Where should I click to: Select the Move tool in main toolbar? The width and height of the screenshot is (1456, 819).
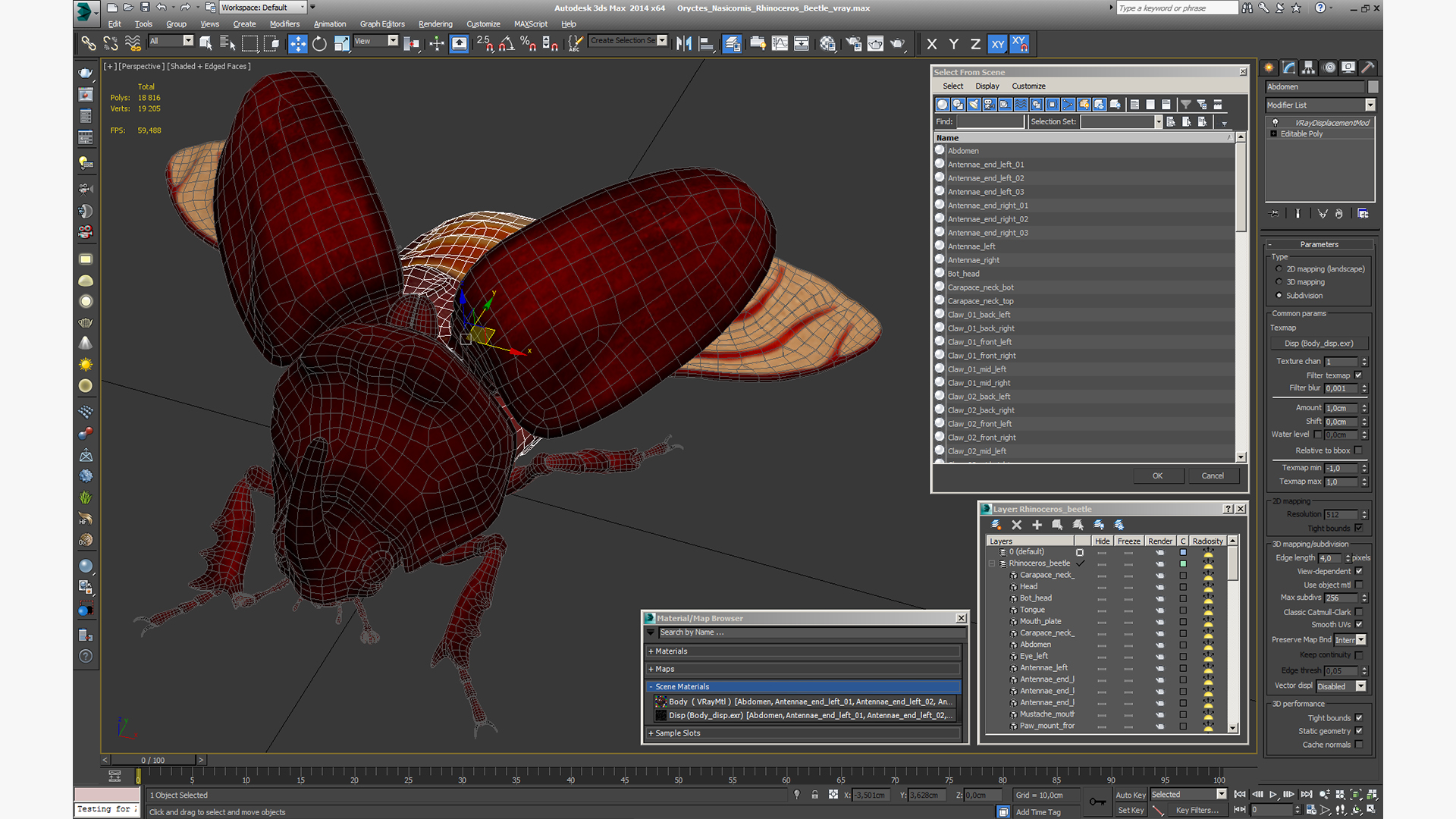click(297, 44)
